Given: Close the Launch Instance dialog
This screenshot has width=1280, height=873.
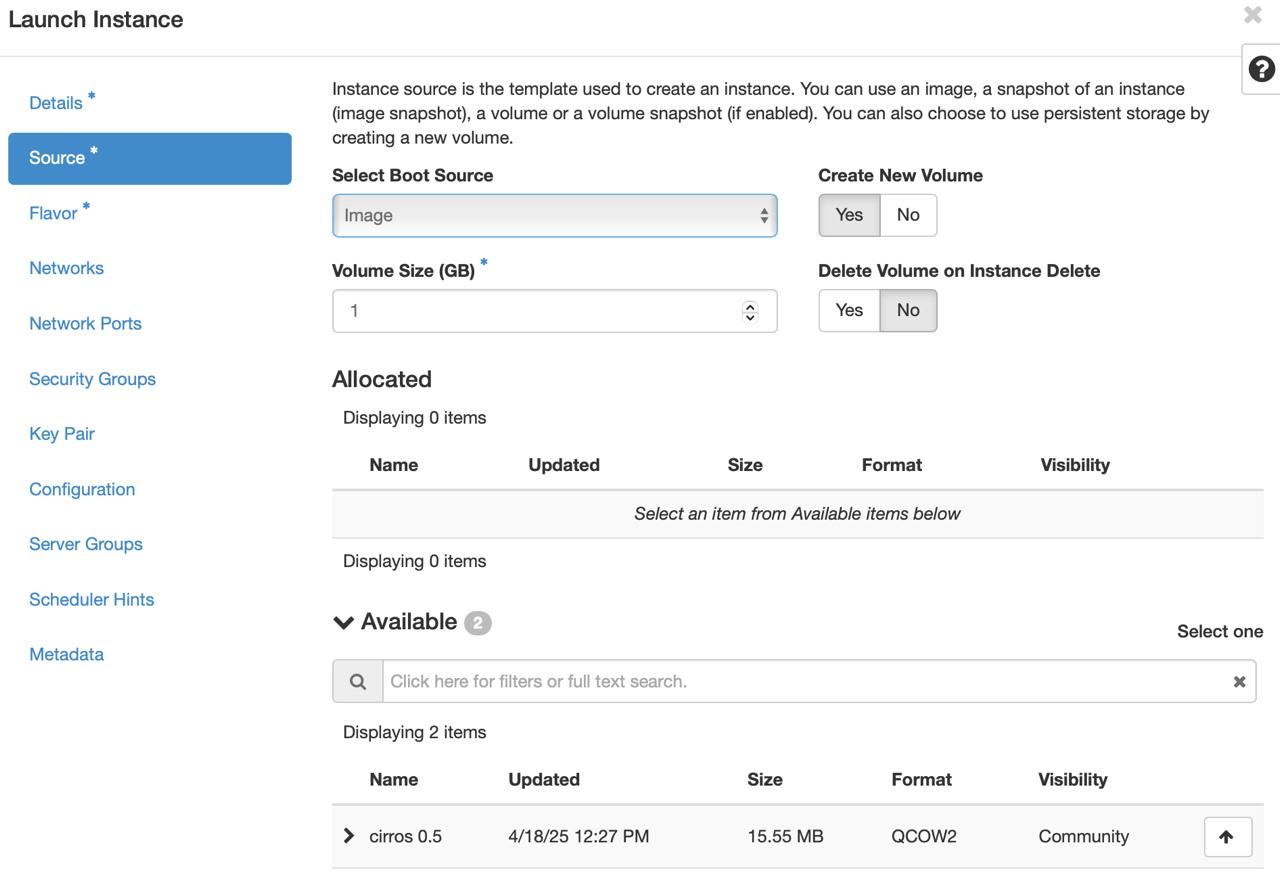Looking at the screenshot, I should tap(1252, 15).
